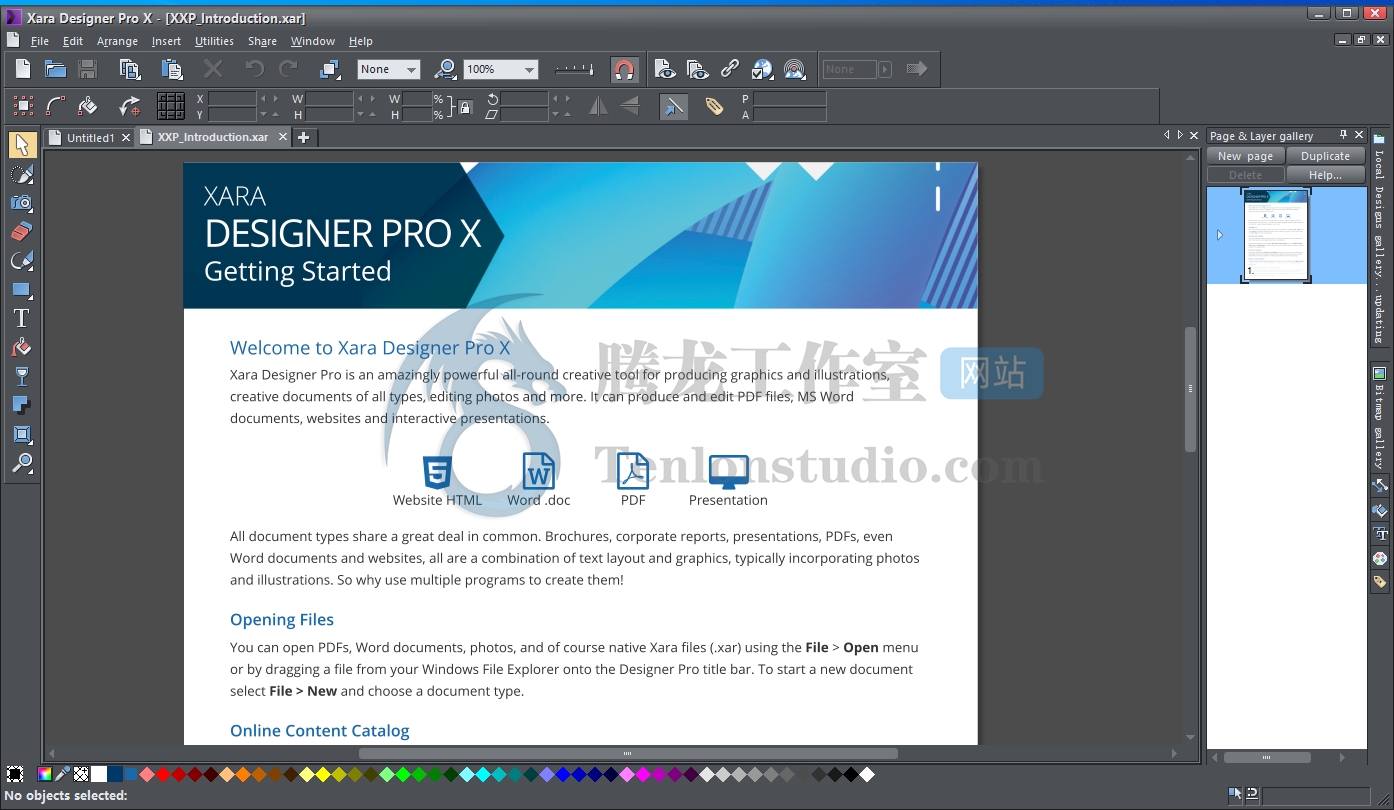Viewport: 1394px width, 810px height.
Task: Open the Edit menu
Action: [x=73, y=41]
